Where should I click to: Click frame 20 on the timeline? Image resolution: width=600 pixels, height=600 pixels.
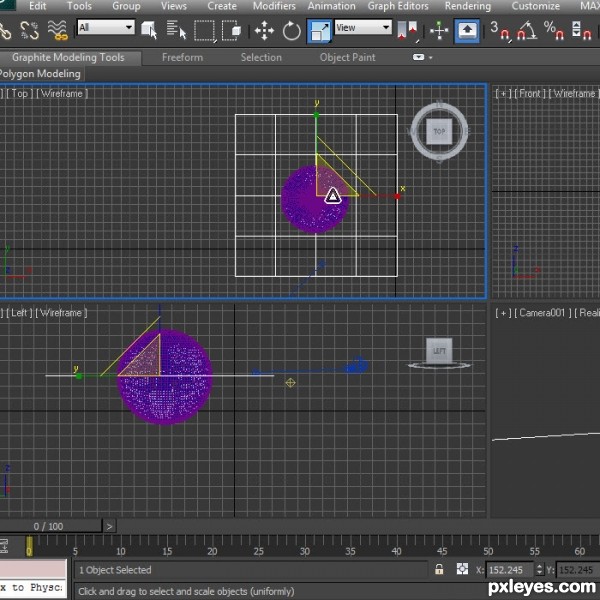(212, 551)
